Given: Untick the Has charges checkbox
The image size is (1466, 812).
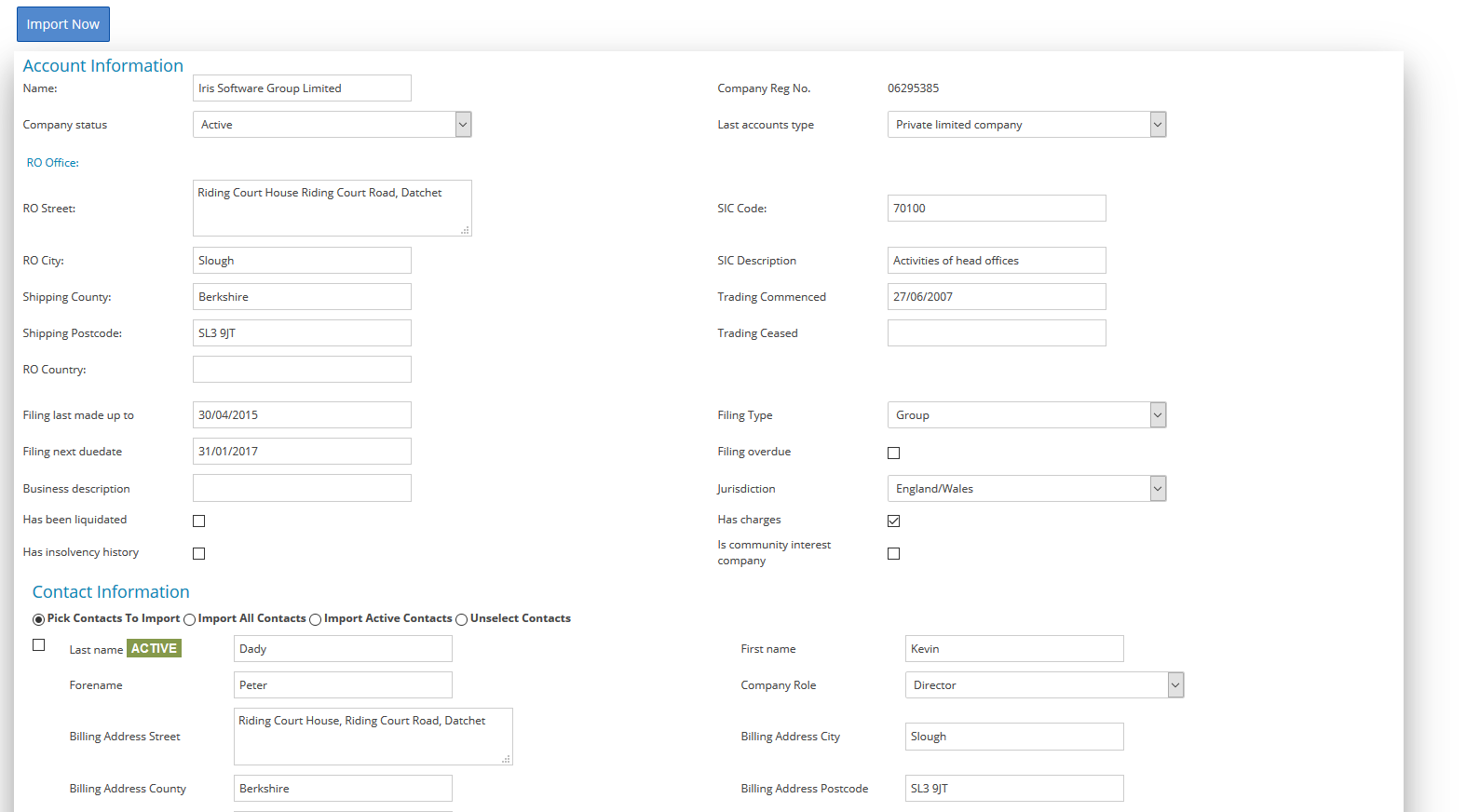Looking at the screenshot, I should pos(894,521).
